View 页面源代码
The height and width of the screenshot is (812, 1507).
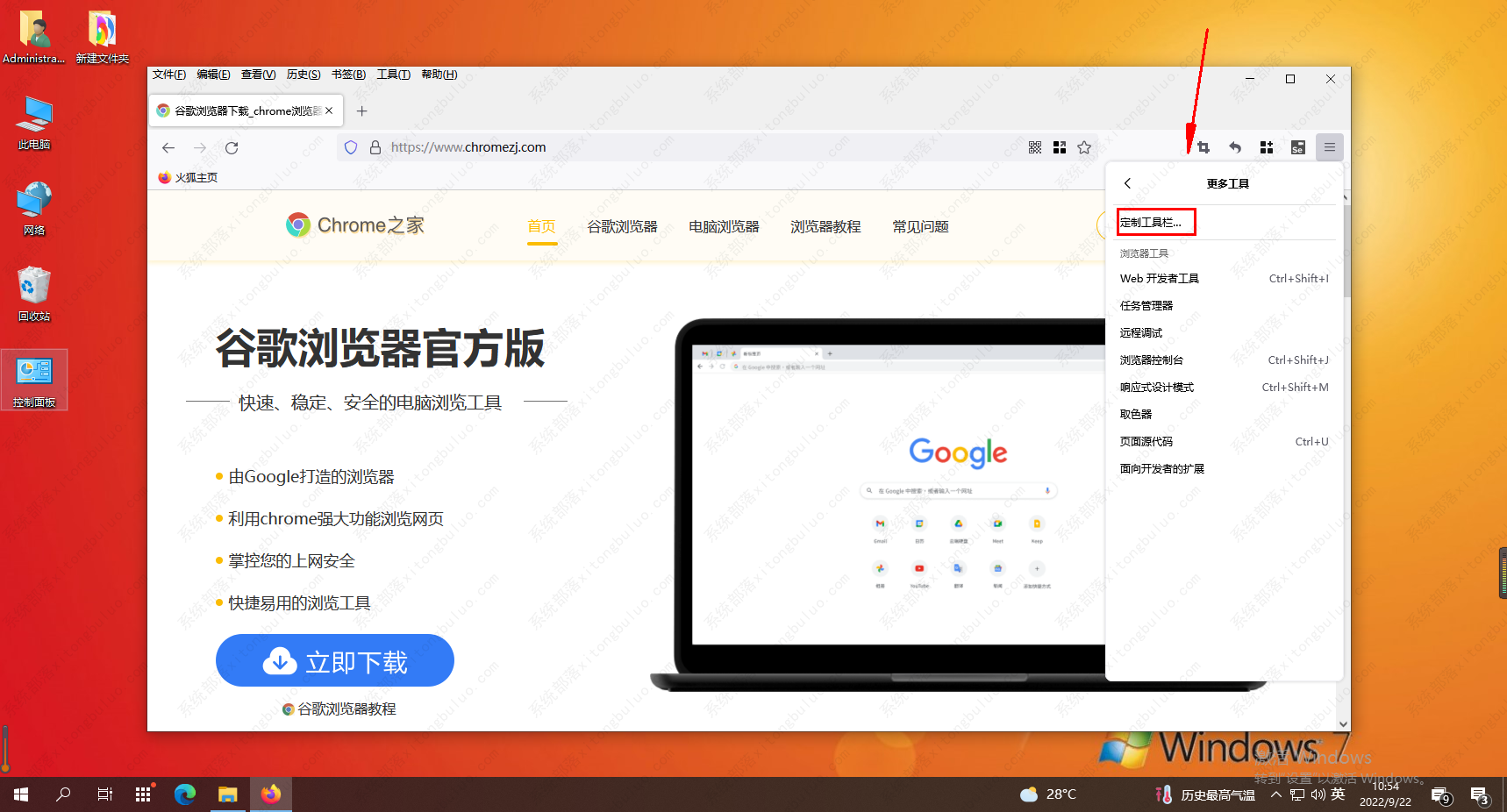click(1225, 442)
